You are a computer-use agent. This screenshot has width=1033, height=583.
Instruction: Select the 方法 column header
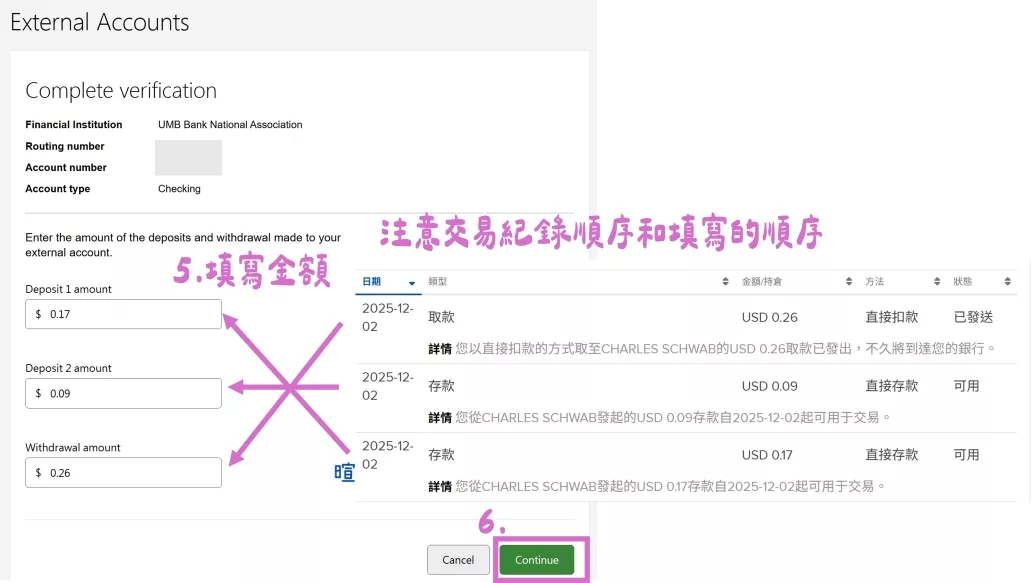click(x=875, y=281)
